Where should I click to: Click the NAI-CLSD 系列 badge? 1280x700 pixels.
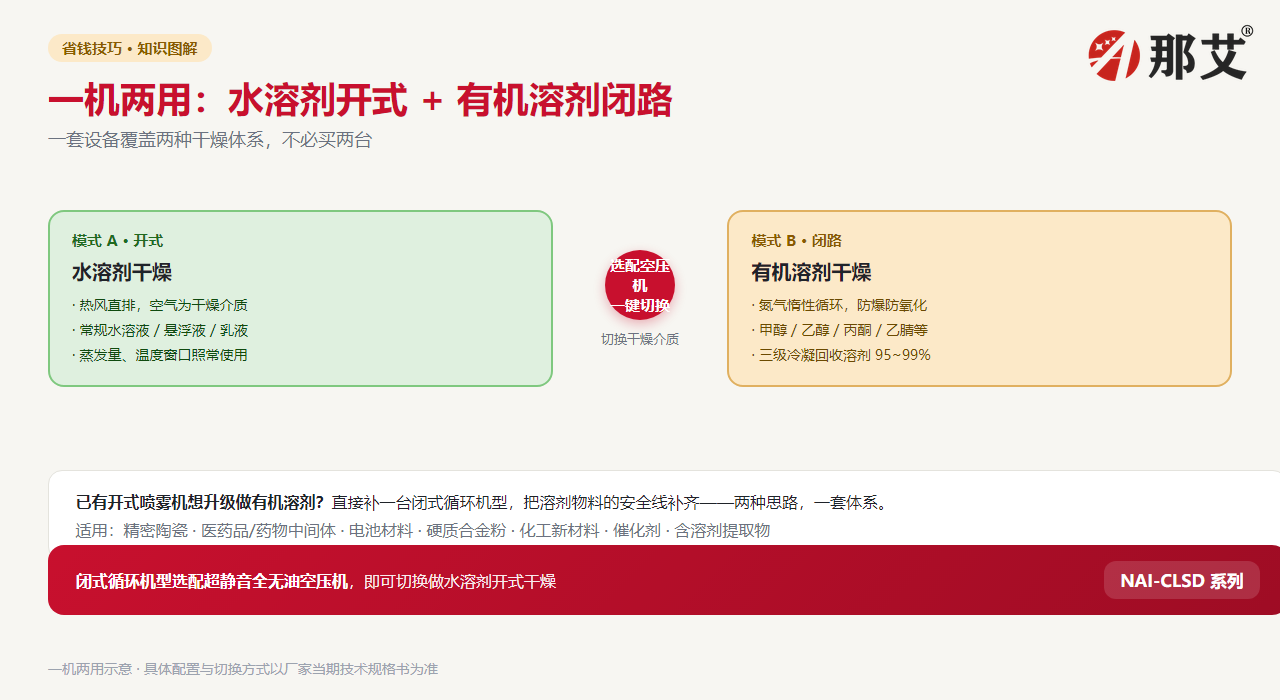coord(1182,580)
